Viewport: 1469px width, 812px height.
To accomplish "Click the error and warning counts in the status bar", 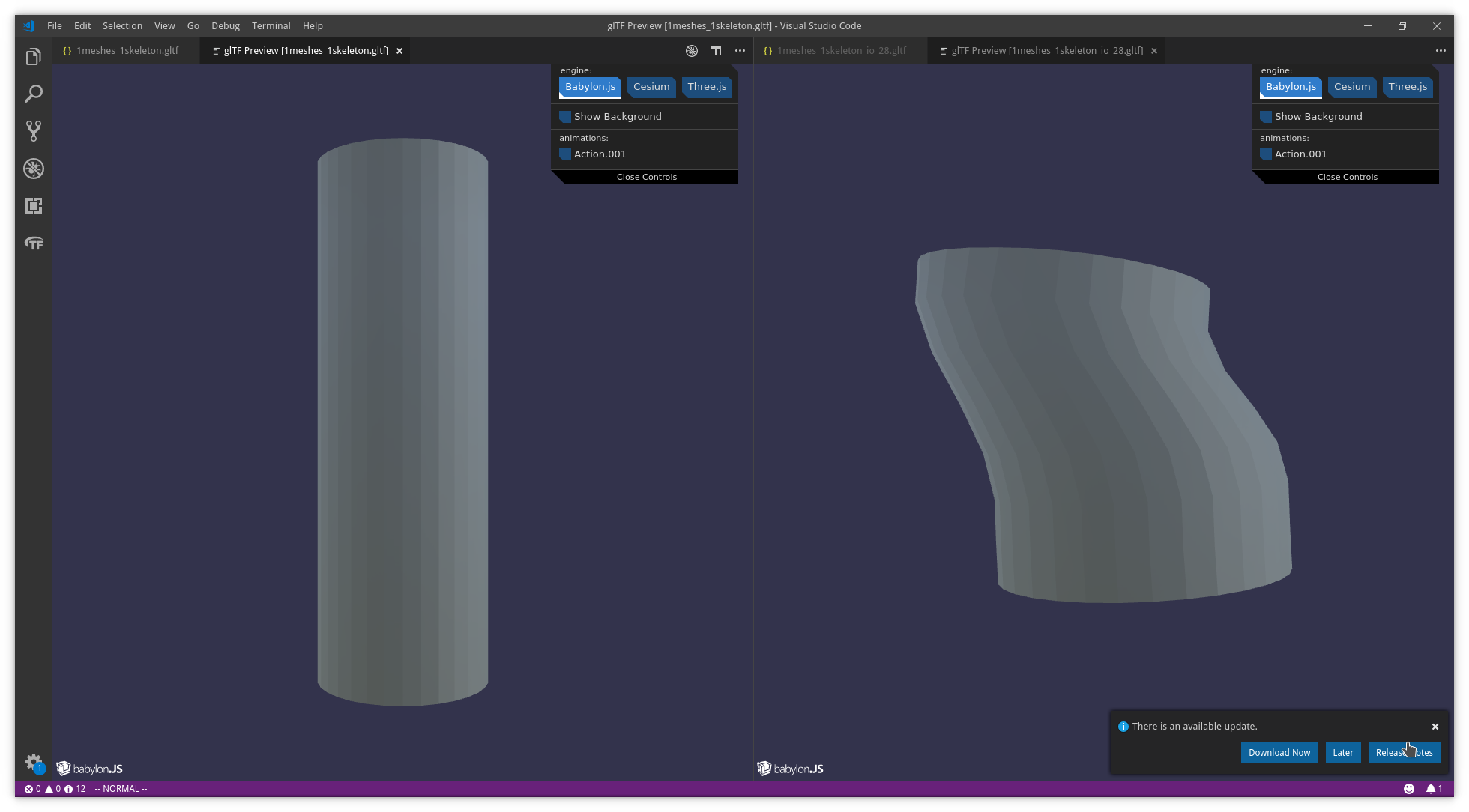I will coord(52,788).
